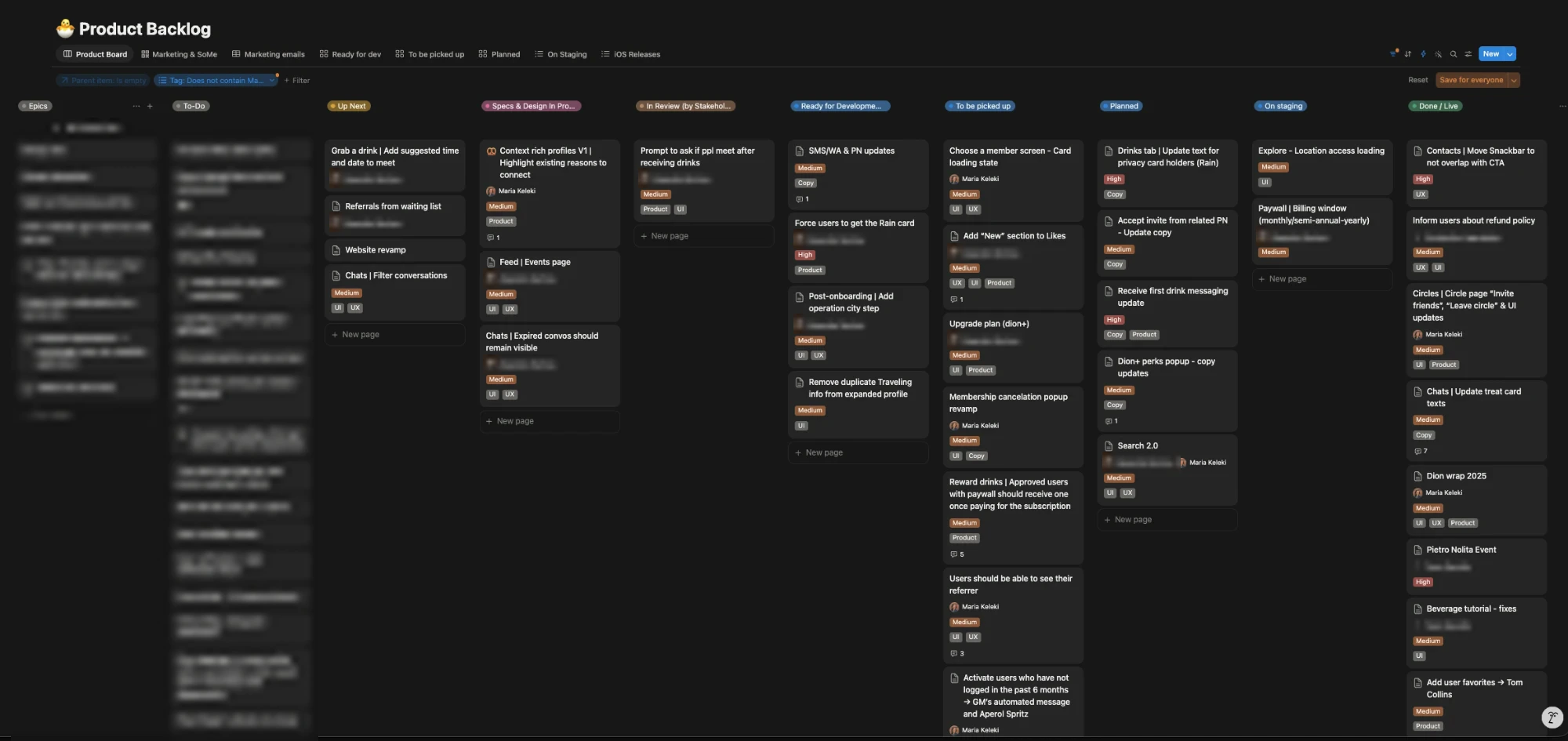Open the Tag: Does not contain filter dropdown
The image size is (1568, 741).
216,80
